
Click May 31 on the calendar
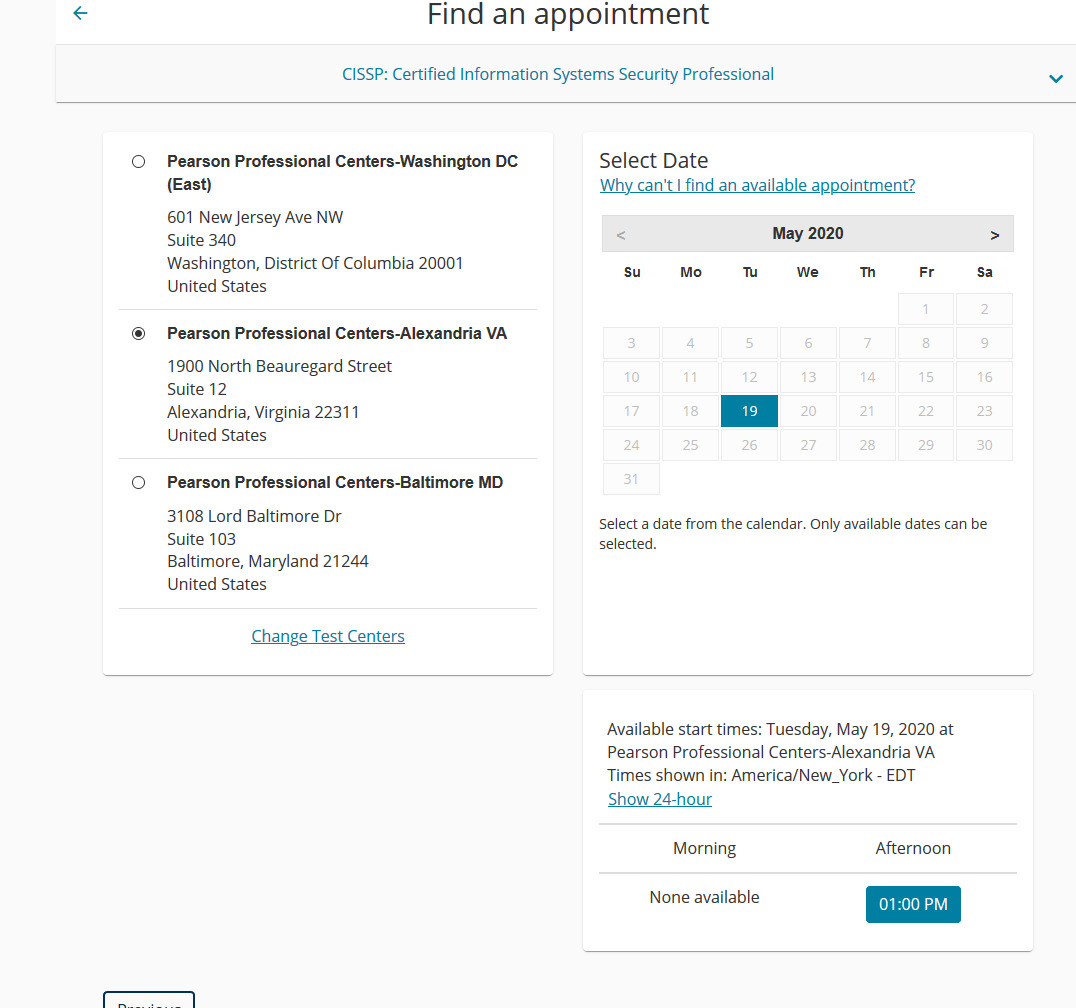[x=631, y=479]
